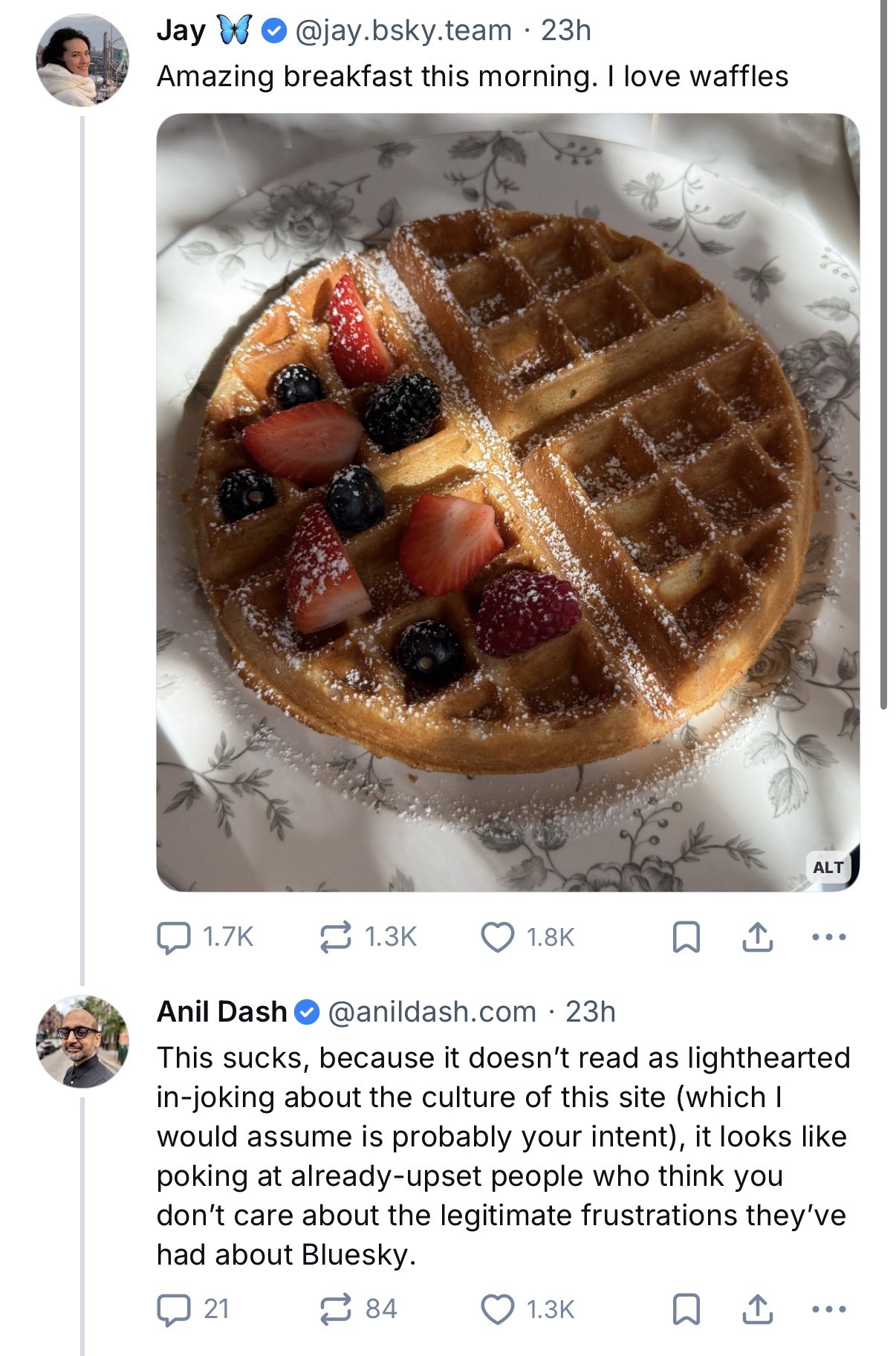Click the page scrollbar on right edge

pyautogui.click(x=883, y=357)
